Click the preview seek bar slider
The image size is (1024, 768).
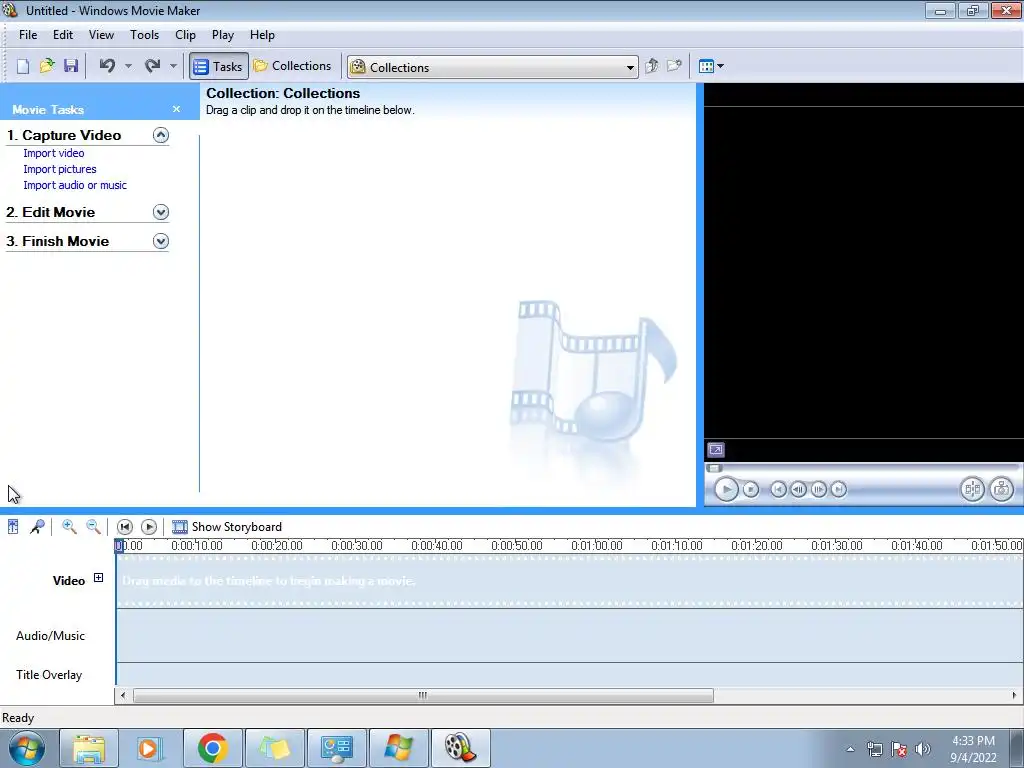714,468
